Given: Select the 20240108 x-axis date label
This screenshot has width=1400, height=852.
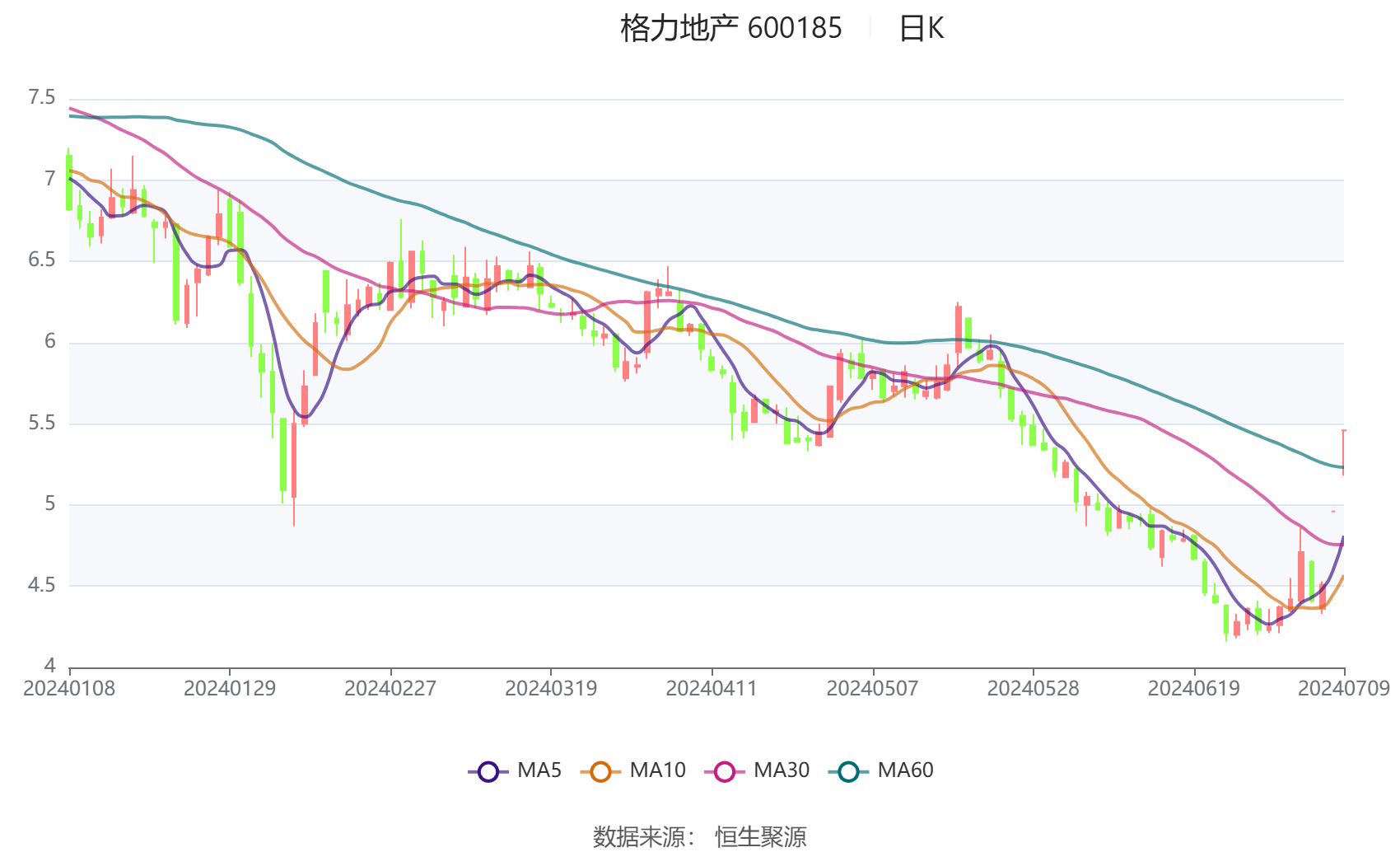Looking at the screenshot, I should pos(69,688).
